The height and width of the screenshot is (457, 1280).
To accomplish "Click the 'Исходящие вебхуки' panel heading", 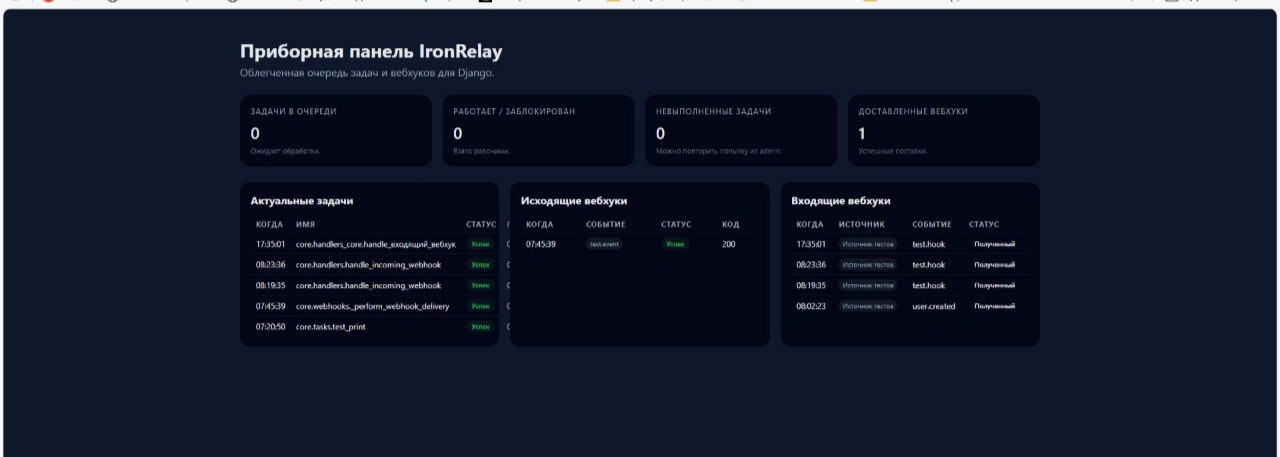I will click(574, 201).
